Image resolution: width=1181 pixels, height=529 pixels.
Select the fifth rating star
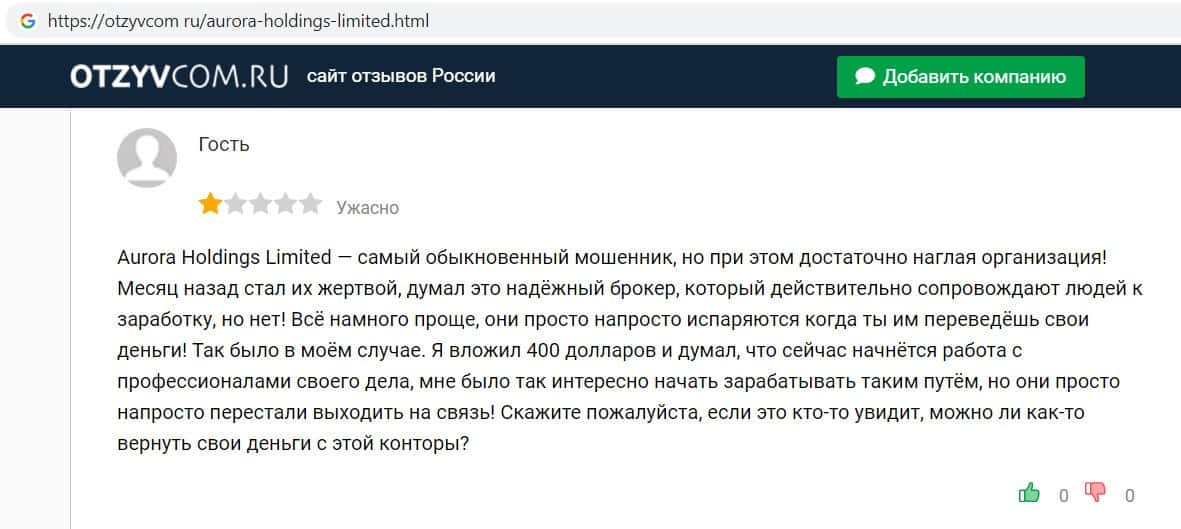311,205
